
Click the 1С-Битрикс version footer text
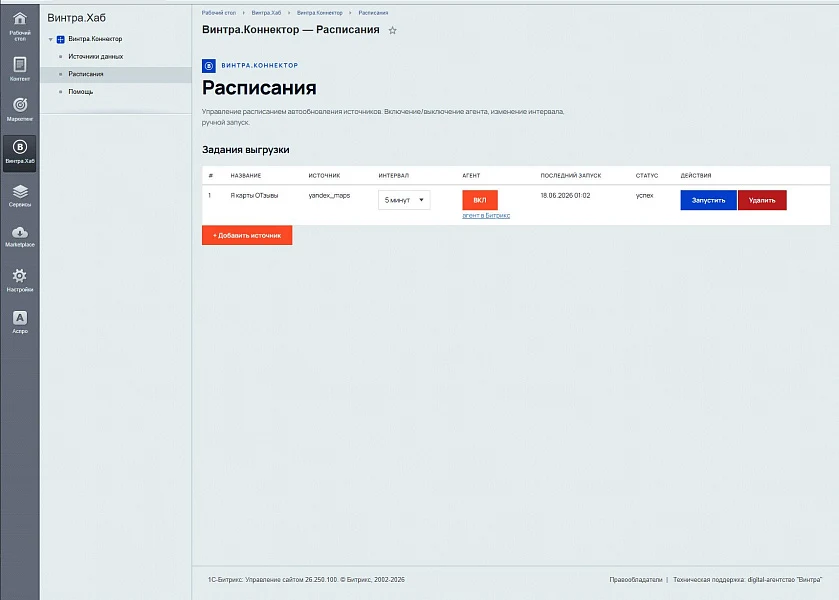(306, 580)
